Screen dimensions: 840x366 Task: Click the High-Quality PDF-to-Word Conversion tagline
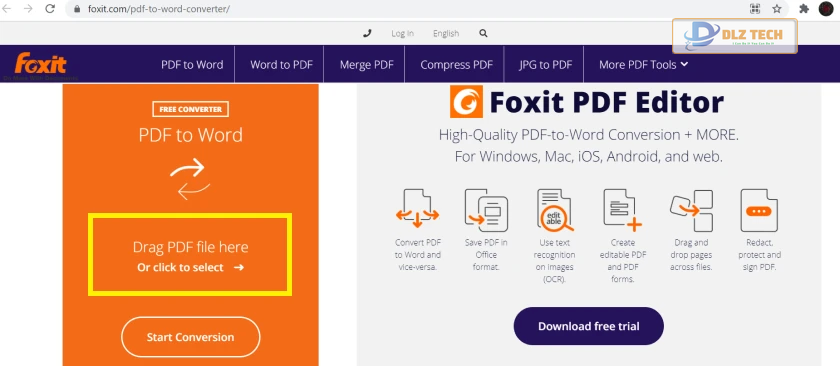(x=589, y=135)
